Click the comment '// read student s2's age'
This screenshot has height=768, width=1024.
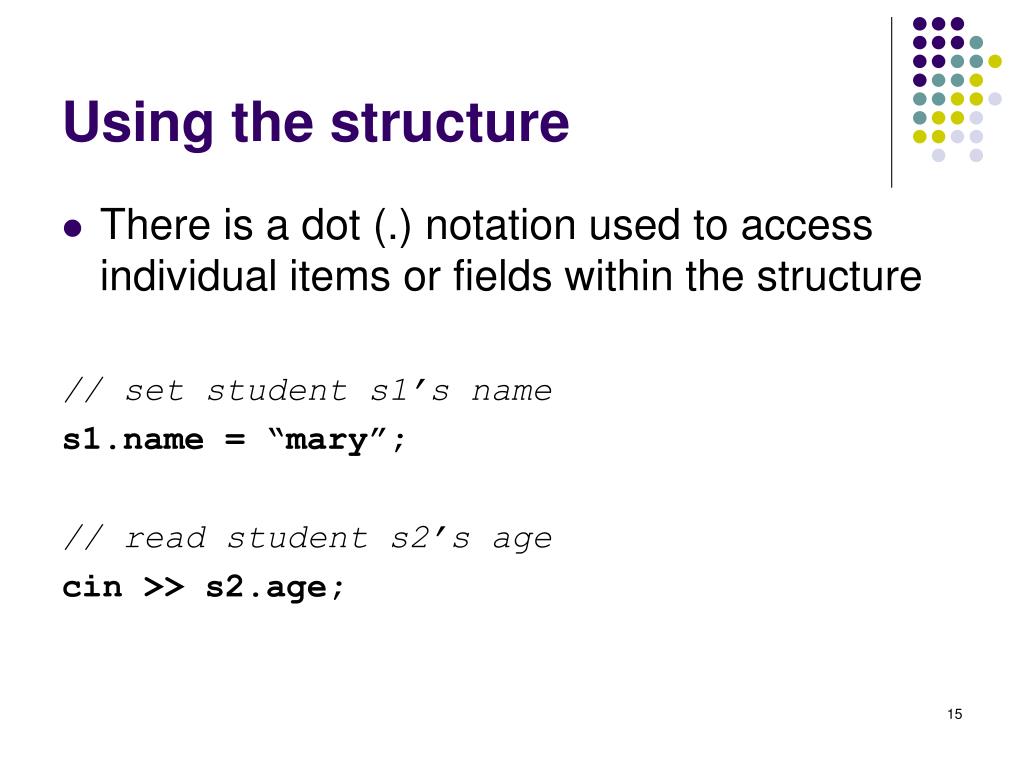pos(308,539)
